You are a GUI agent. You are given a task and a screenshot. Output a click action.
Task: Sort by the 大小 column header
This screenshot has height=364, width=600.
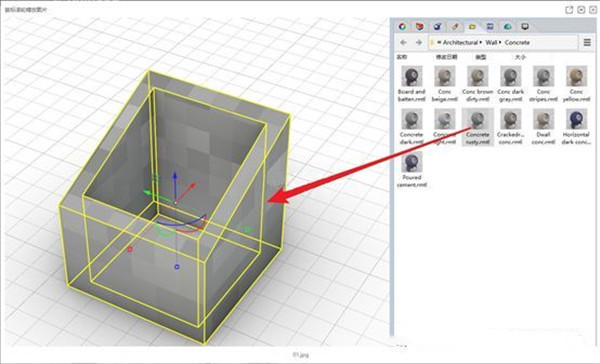coord(520,57)
